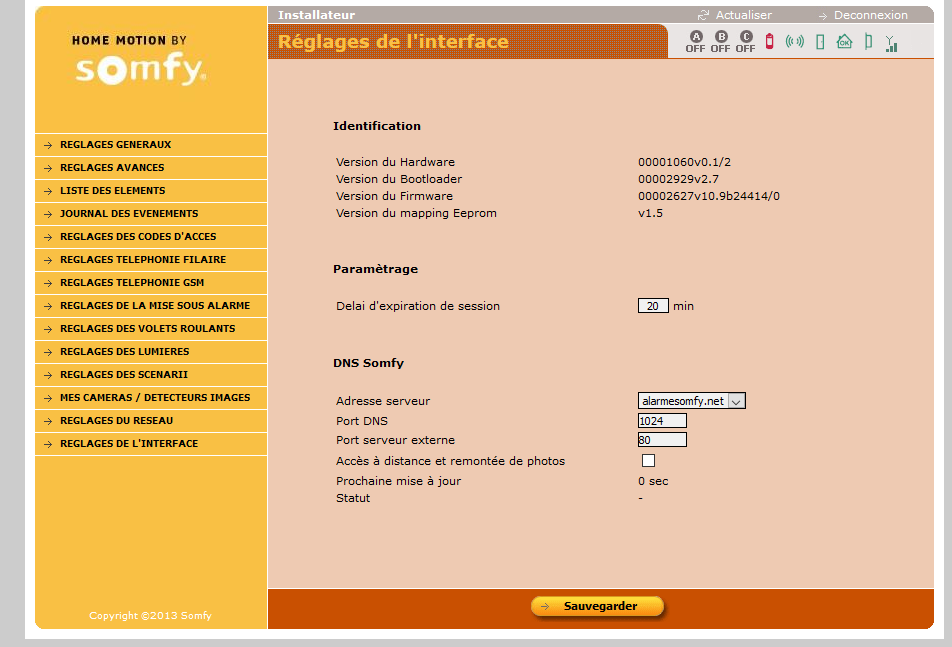Click the house OK status icon

[844, 41]
